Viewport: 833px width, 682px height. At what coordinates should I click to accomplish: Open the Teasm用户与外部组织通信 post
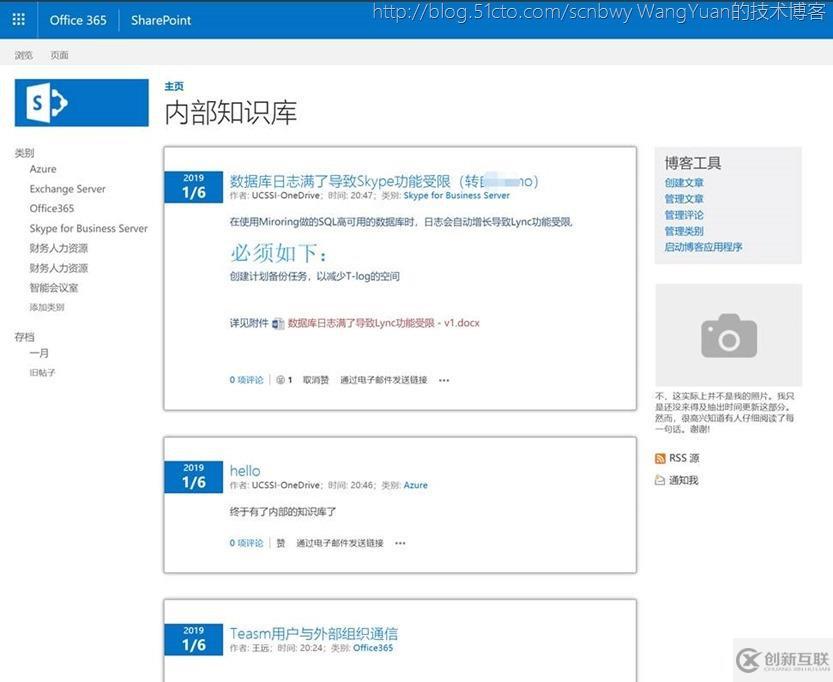tap(313, 634)
